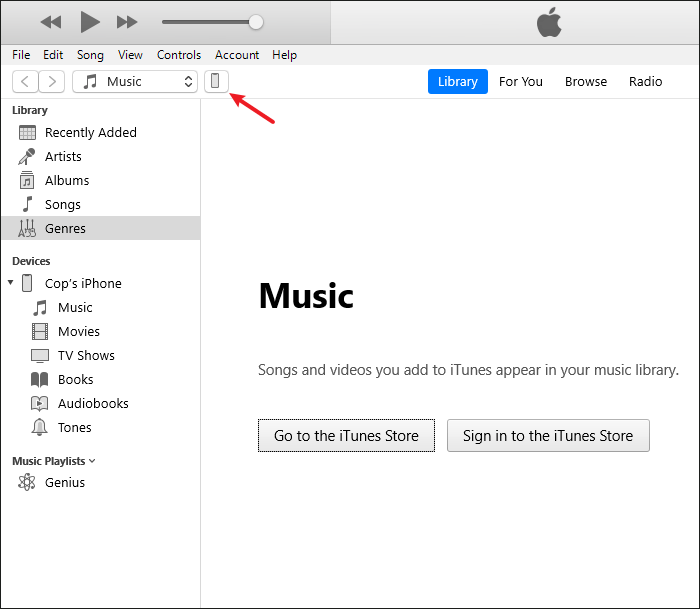Open the Edit menu
Image resolution: width=700 pixels, height=609 pixels.
(x=53, y=55)
